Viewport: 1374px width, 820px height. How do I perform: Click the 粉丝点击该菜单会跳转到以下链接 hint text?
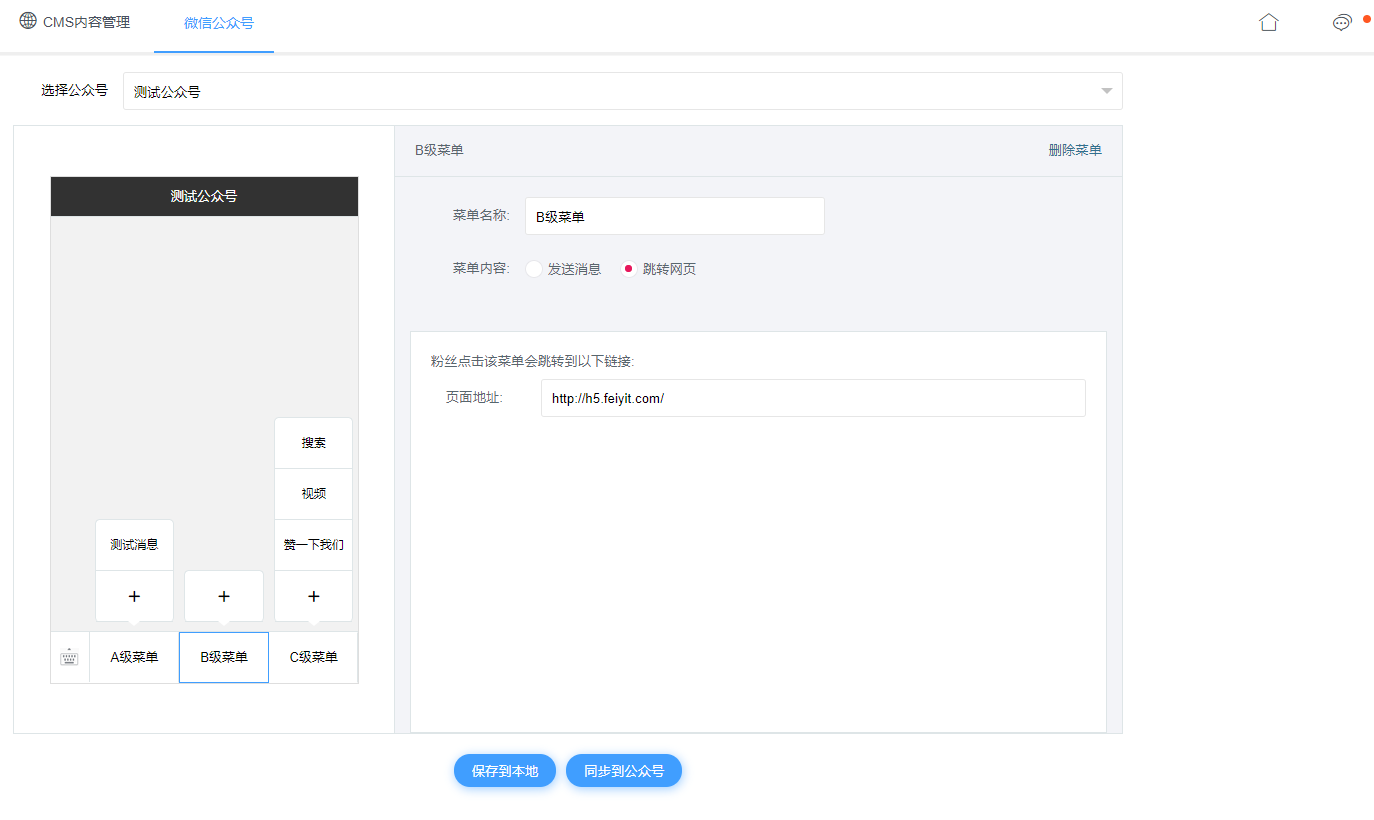coord(533,361)
